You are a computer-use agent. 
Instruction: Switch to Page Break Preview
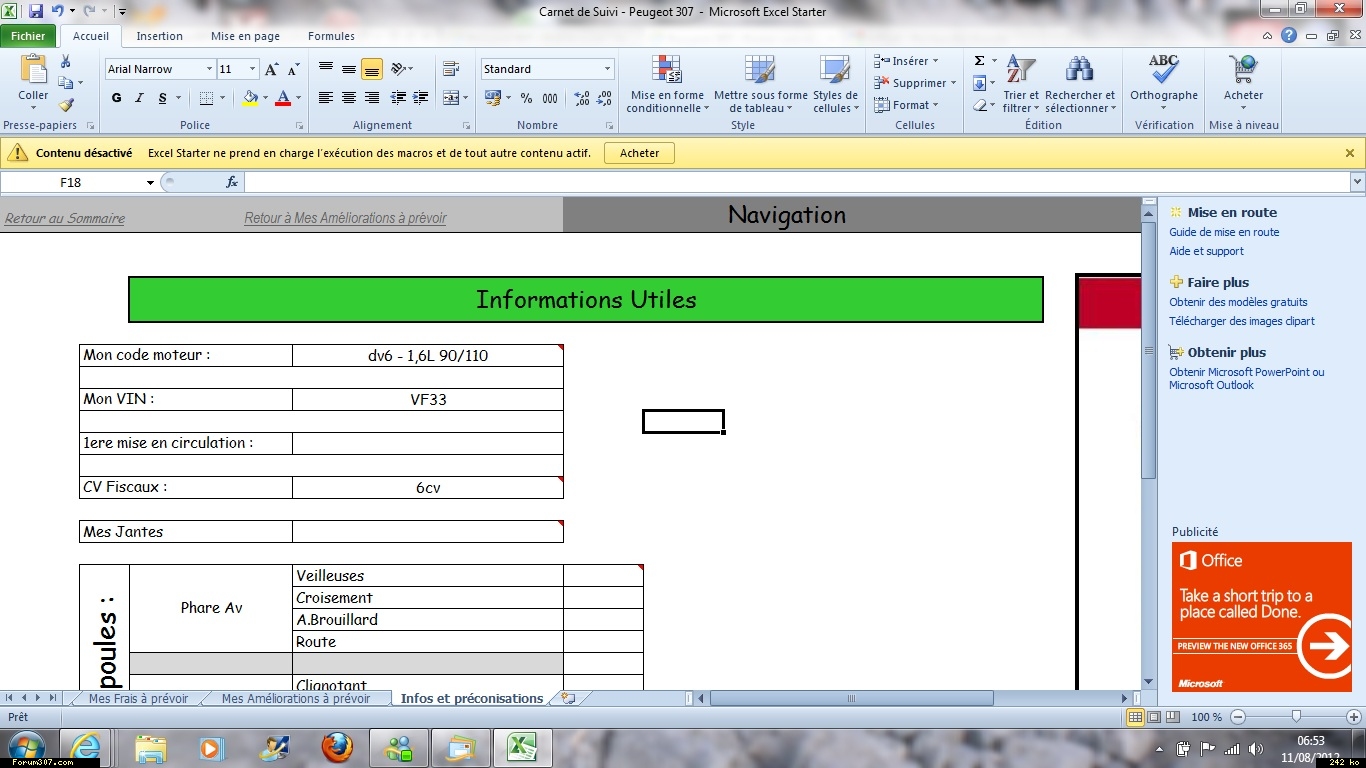pos(1173,717)
